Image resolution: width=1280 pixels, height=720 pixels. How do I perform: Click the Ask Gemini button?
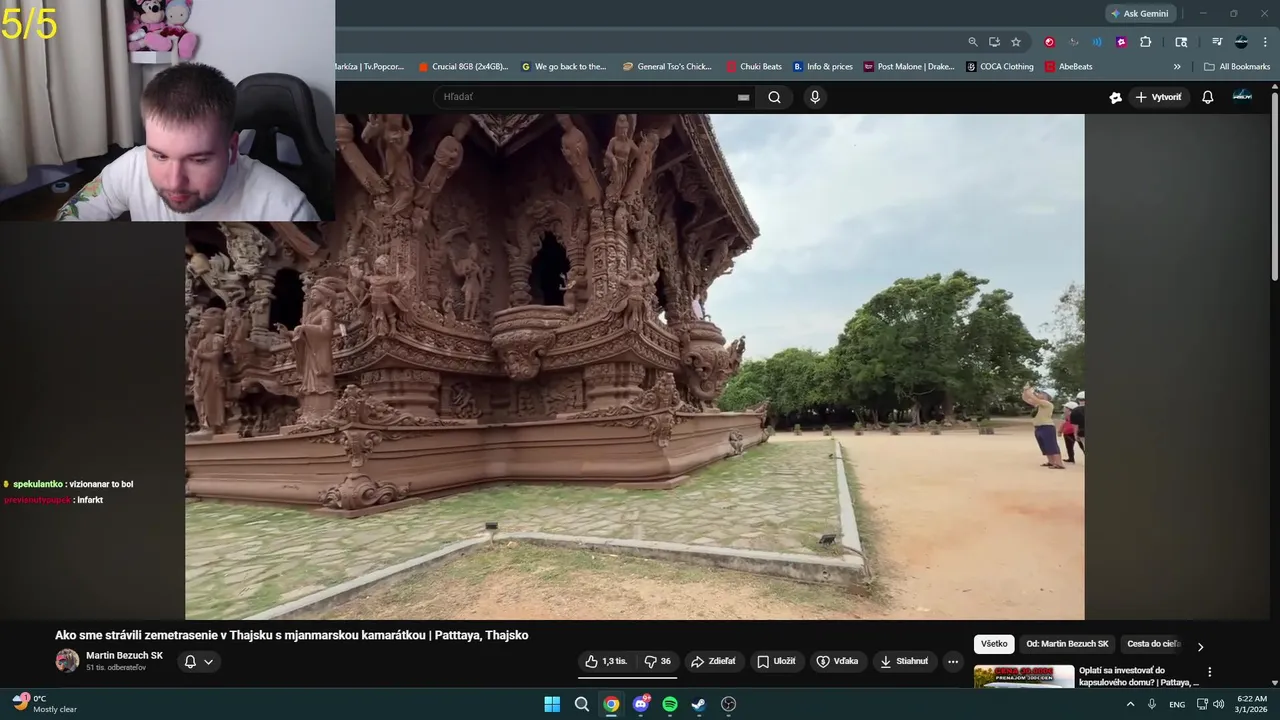1140,14
